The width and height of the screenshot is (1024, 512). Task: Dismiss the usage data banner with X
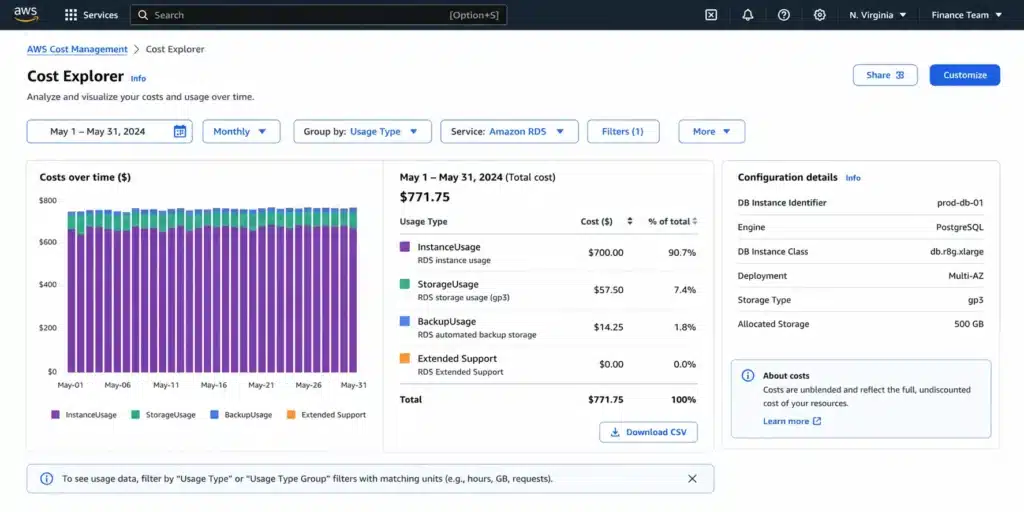pyautogui.click(x=692, y=479)
